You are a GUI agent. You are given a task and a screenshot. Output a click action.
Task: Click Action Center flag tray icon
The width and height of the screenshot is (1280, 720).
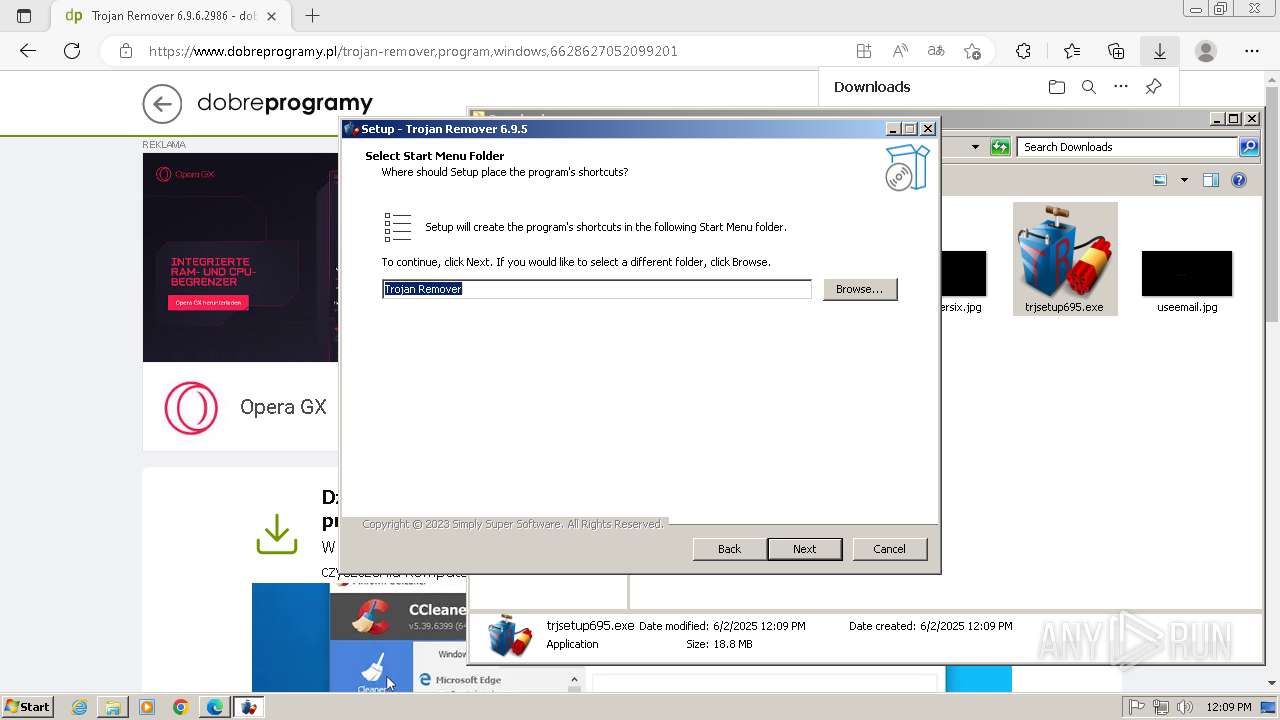pyautogui.click(x=1137, y=707)
